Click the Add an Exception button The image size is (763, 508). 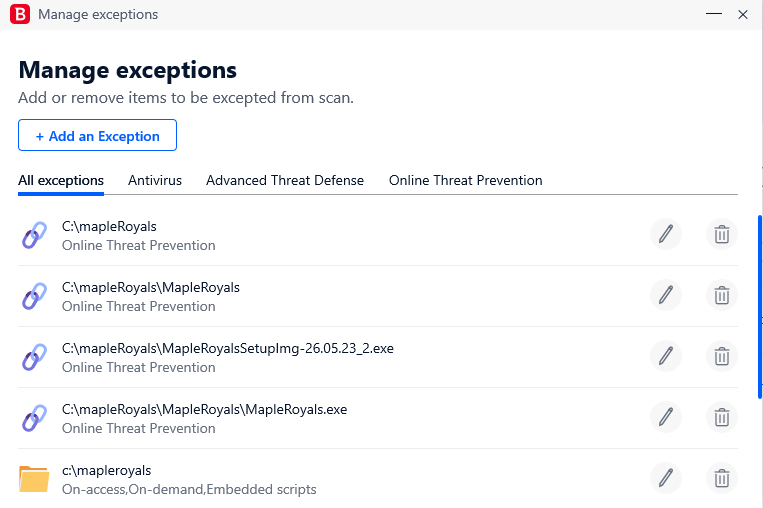coord(97,135)
